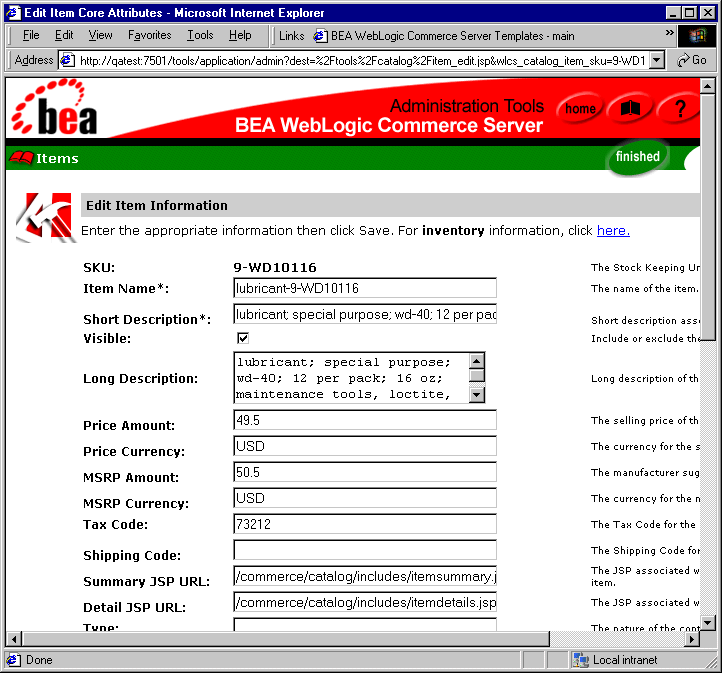Click the page vertical scrollbar thumb
The height and width of the screenshot is (673, 722).
[707, 217]
